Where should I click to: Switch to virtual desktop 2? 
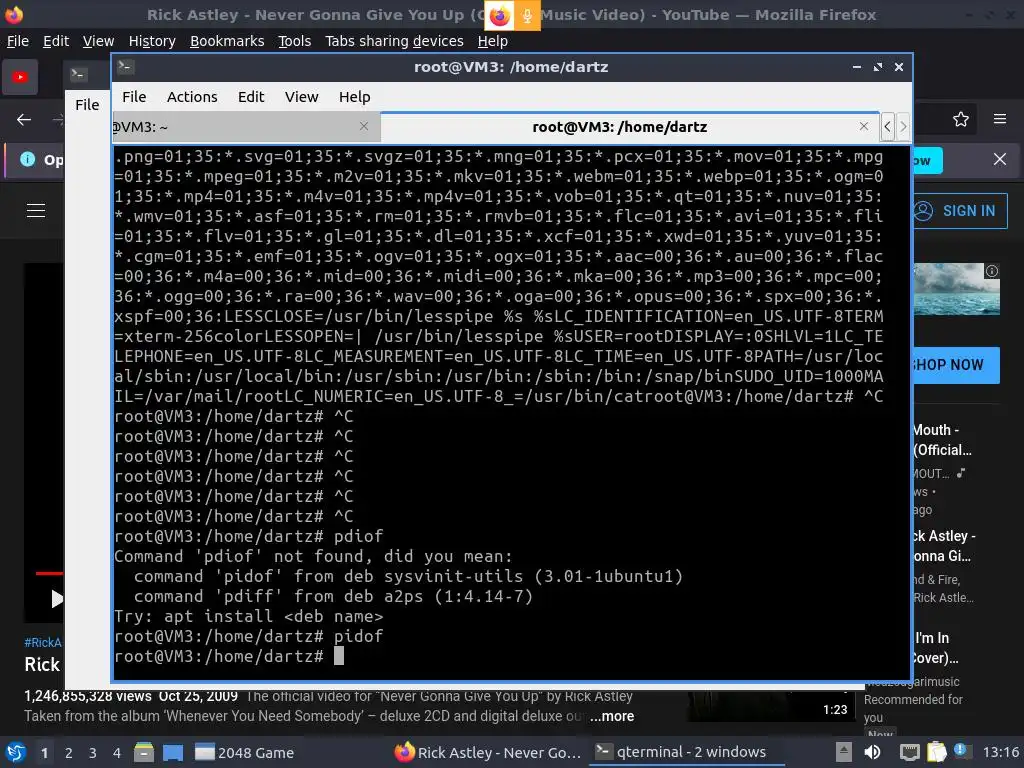[69, 753]
